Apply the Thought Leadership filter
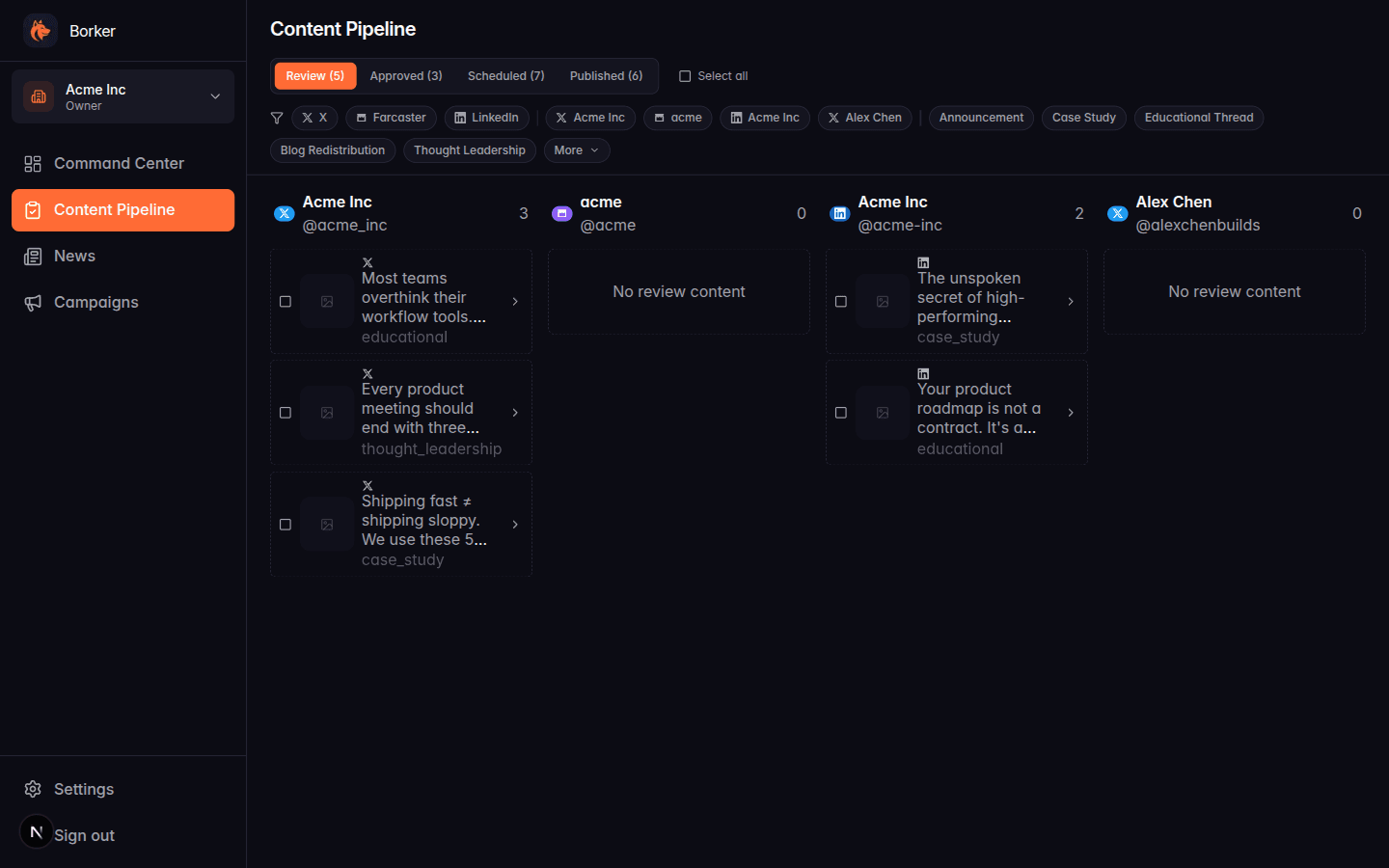The height and width of the screenshot is (868, 1389). (x=470, y=150)
